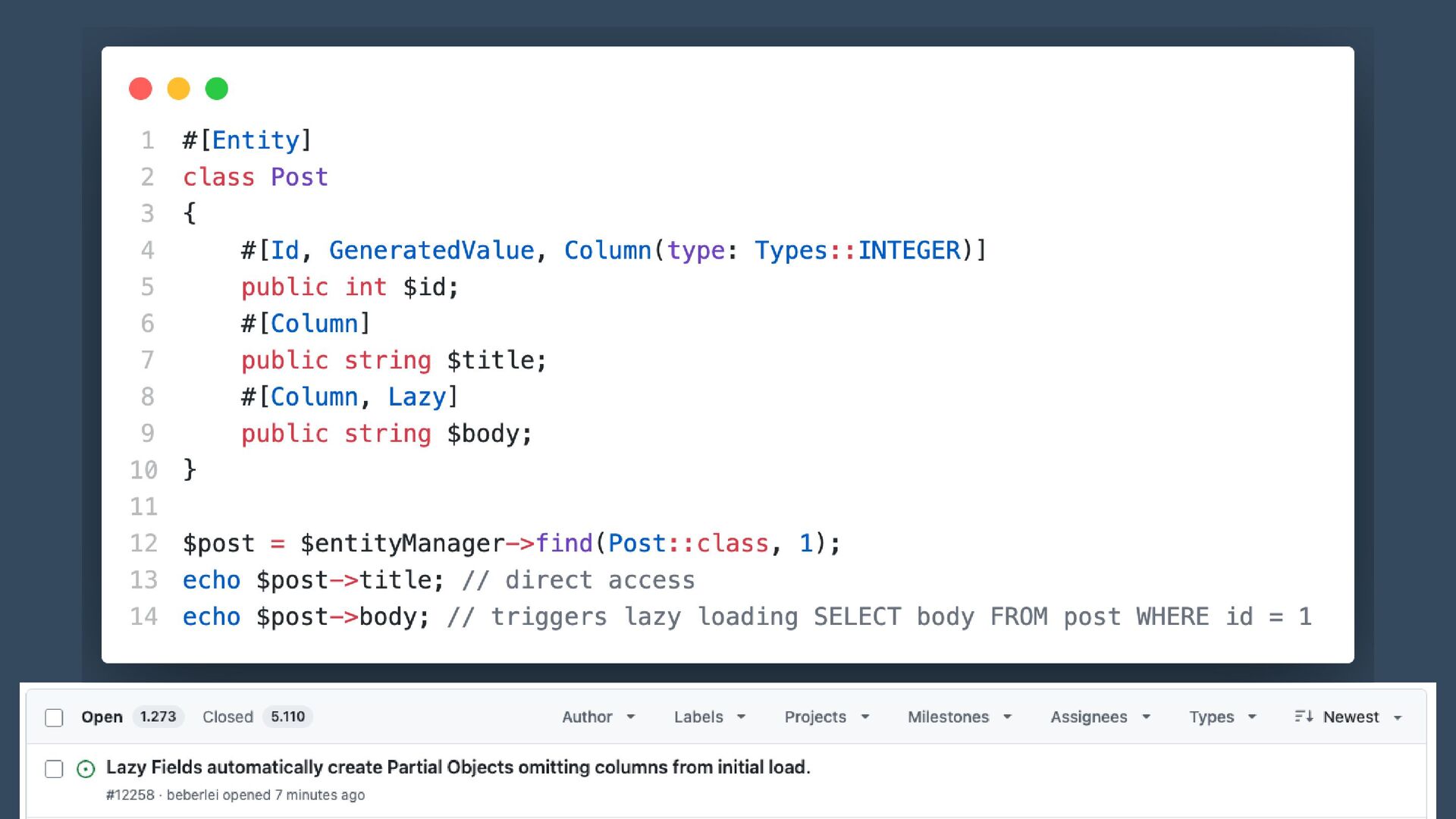
Task: Open the Lazy Fields Partial Objects issue
Action: pyautogui.click(x=458, y=767)
